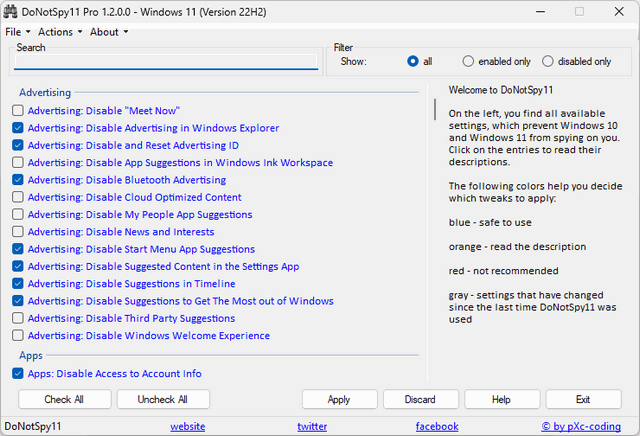
Task: Open the website link in footer
Action: [x=187, y=426]
